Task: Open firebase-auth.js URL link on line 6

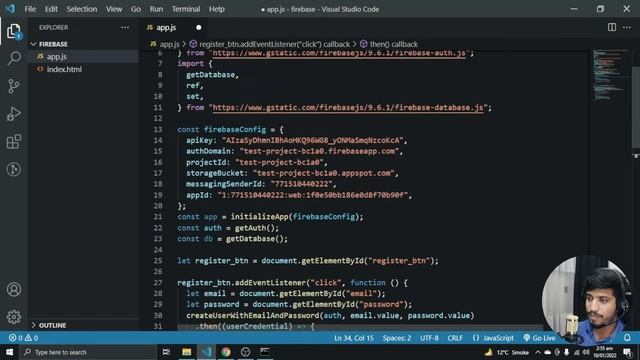Action: click(339, 53)
